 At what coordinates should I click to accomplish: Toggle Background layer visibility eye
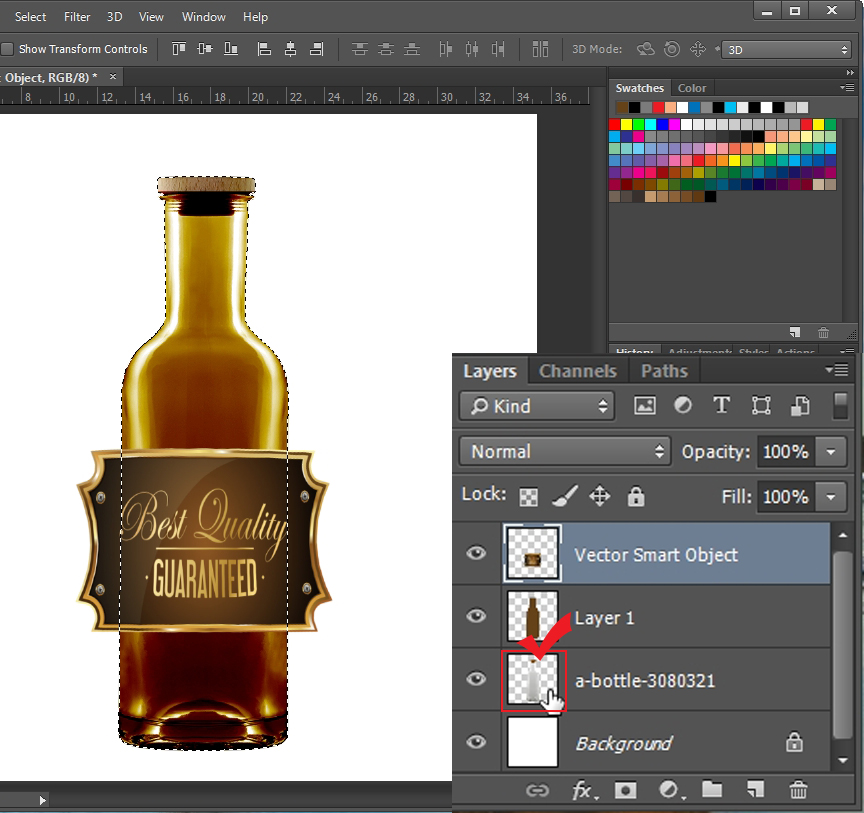(x=476, y=742)
